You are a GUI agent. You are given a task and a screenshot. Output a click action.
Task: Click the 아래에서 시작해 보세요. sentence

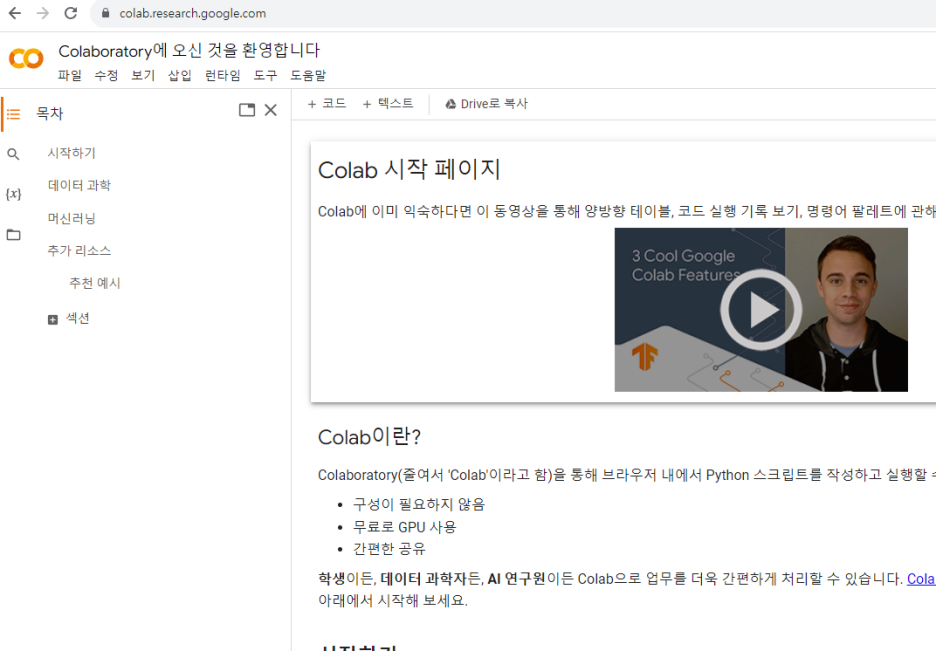pos(393,600)
